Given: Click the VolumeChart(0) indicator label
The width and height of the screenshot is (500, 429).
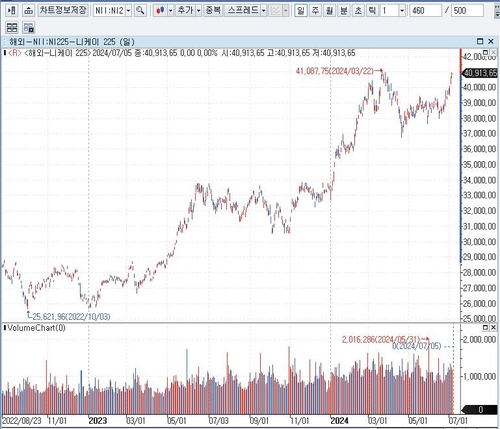Looking at the screenshot, I should tap(37, 328).
